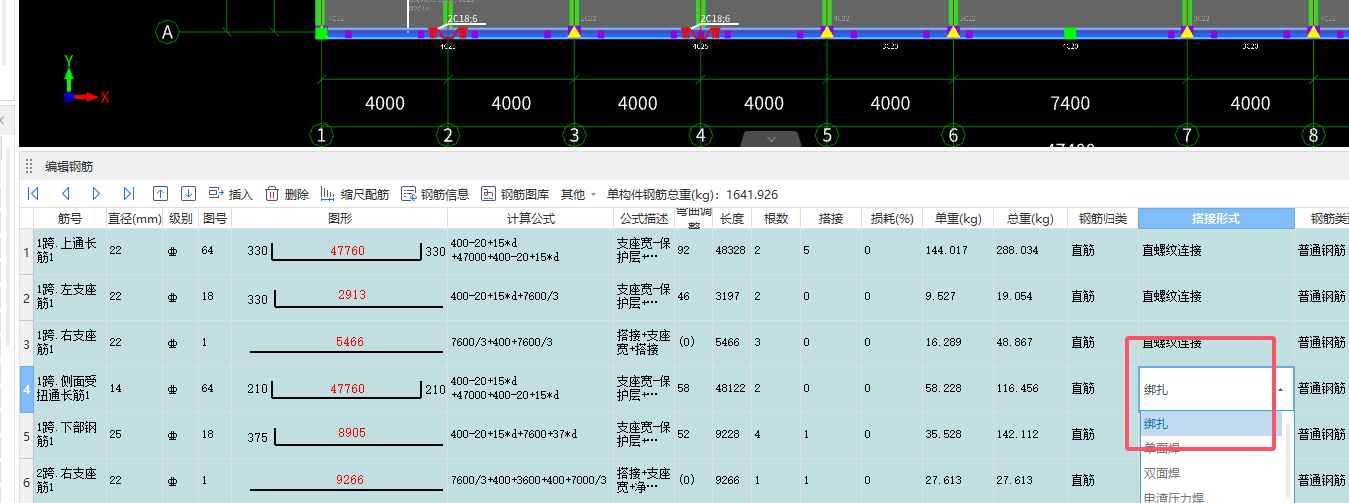Click the 根数 column header

pyautogui.click(x=776, y=218)
